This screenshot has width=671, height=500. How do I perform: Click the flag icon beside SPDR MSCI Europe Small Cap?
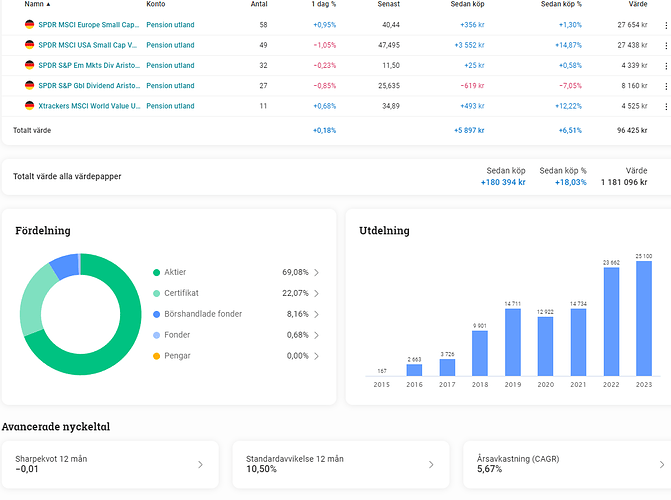tap(30, 24)
